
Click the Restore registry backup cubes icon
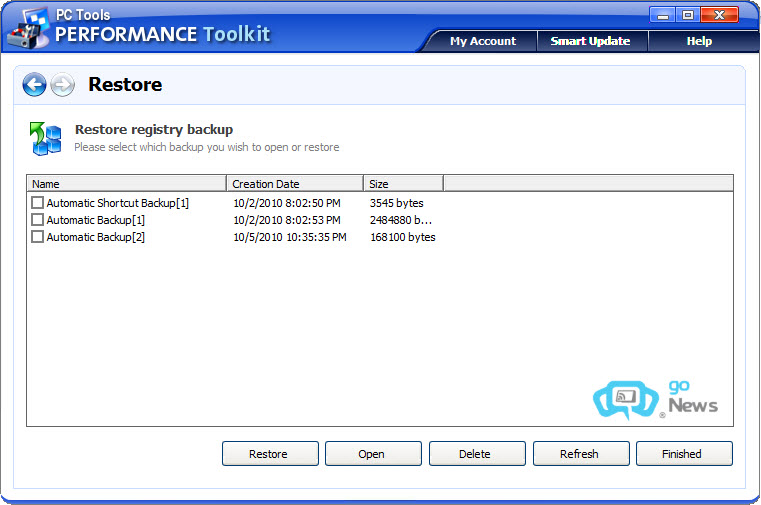(x=46, y=139)
